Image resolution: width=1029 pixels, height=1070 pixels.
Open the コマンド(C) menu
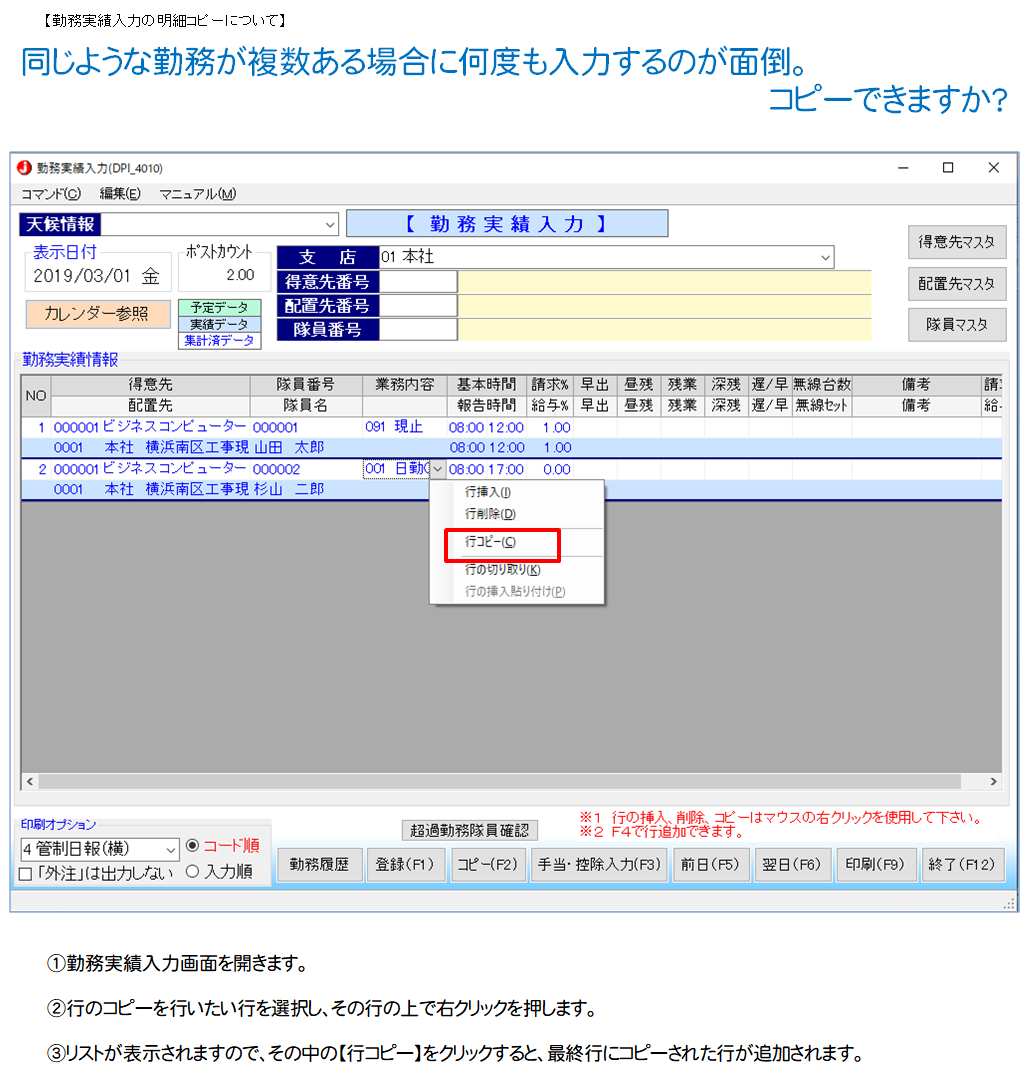(51, 194)
